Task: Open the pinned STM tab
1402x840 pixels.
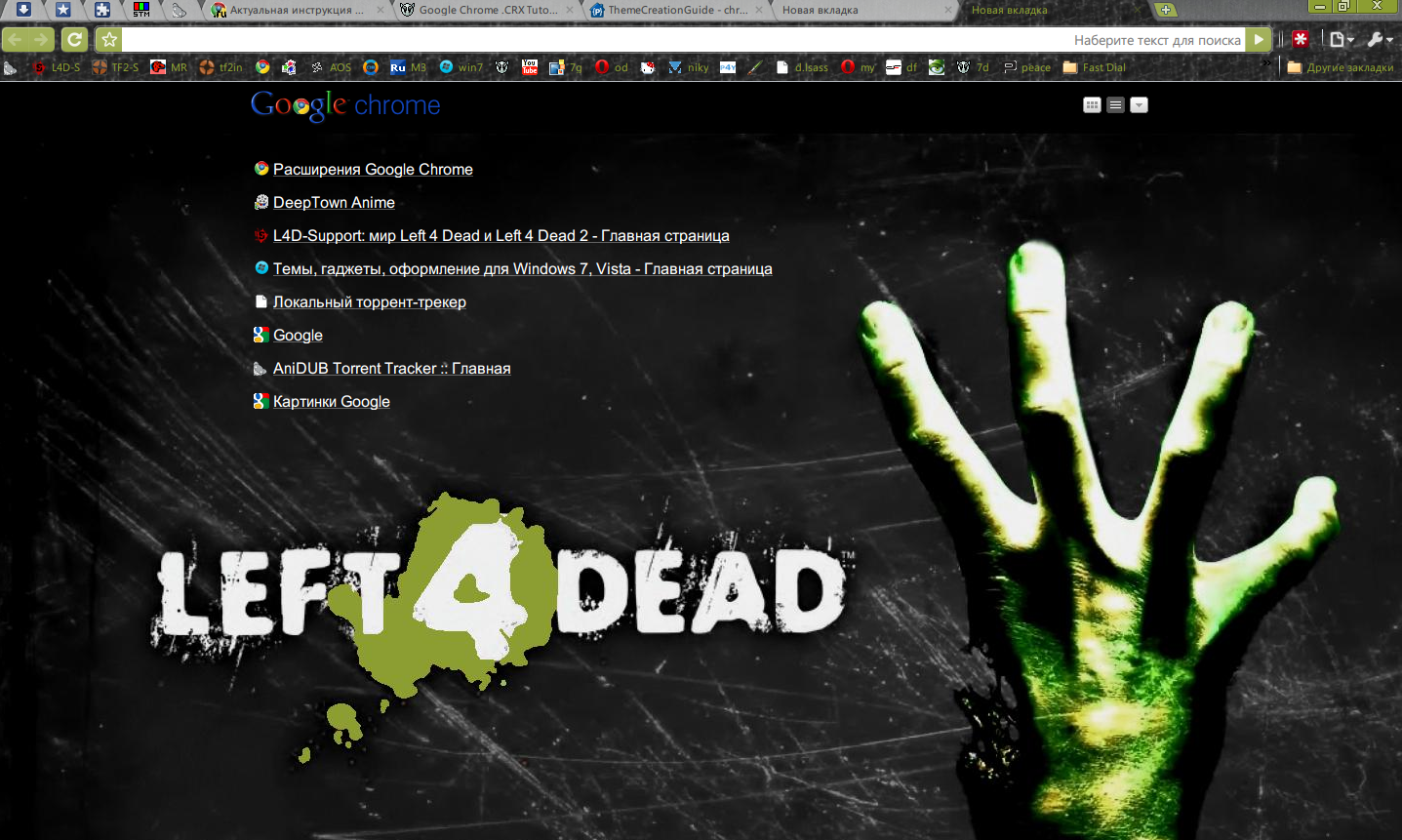Action: pos(141,10)
